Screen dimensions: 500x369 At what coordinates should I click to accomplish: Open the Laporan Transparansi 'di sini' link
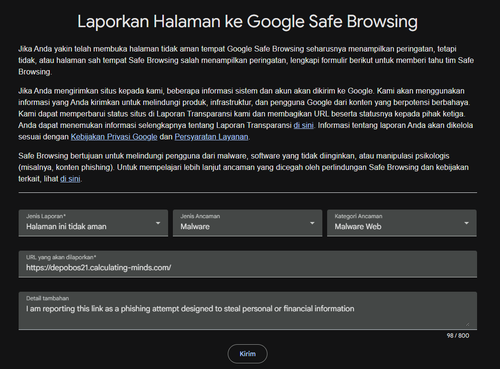point(303,125)
